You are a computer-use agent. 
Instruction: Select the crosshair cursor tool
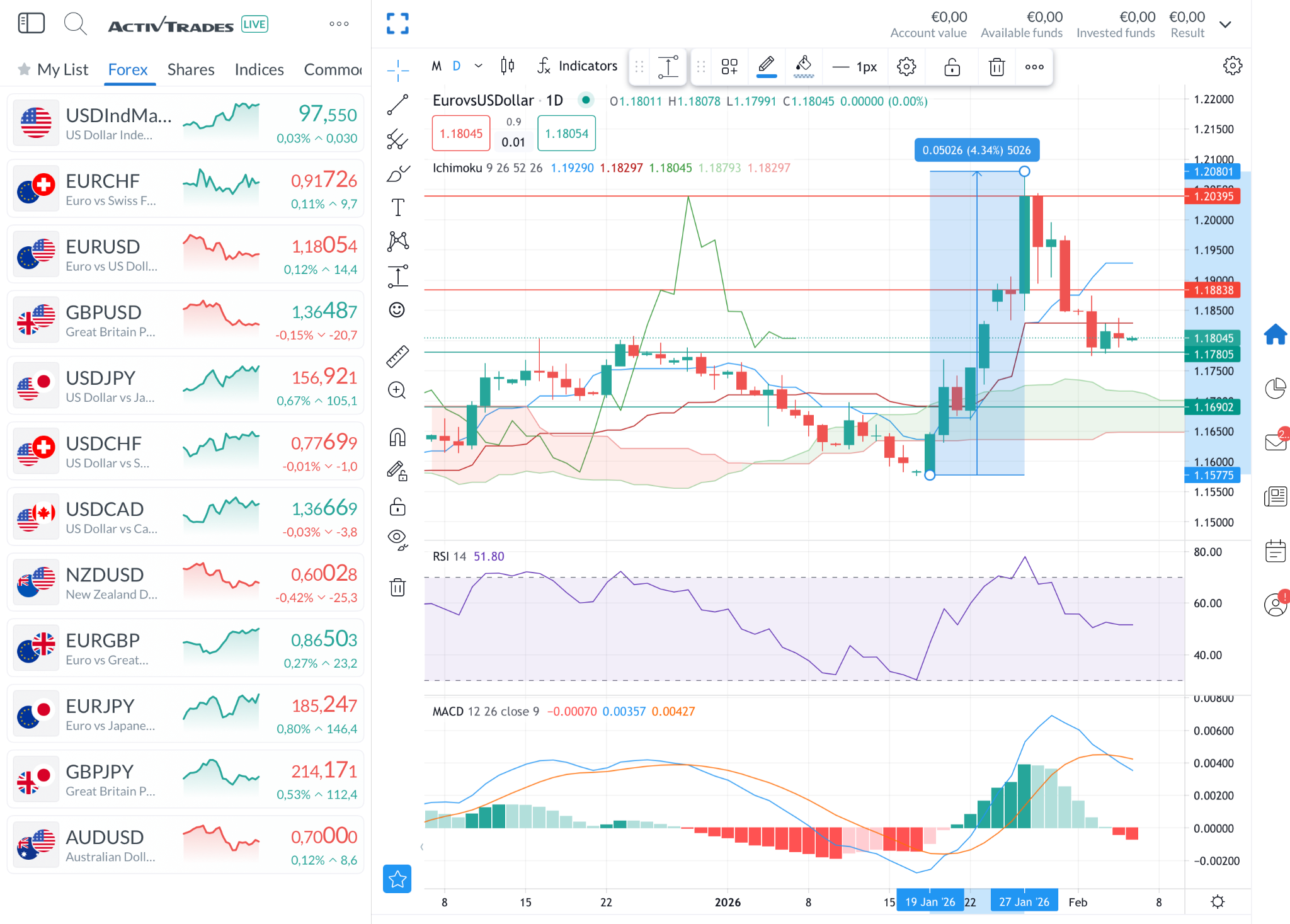[x=397, y=71]
